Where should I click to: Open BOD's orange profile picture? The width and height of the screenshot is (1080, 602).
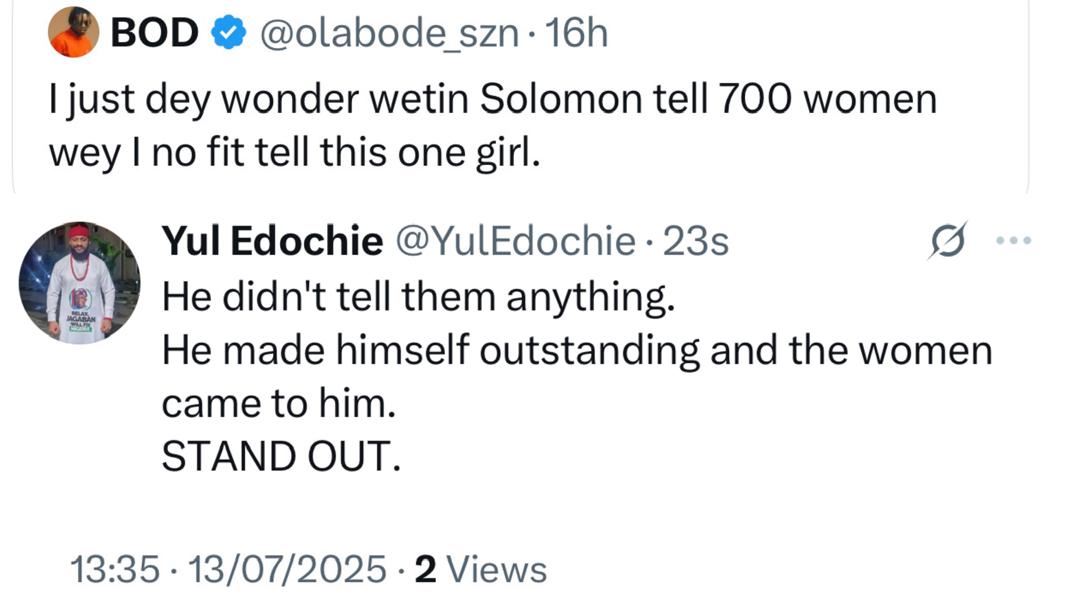pos(74,33)
